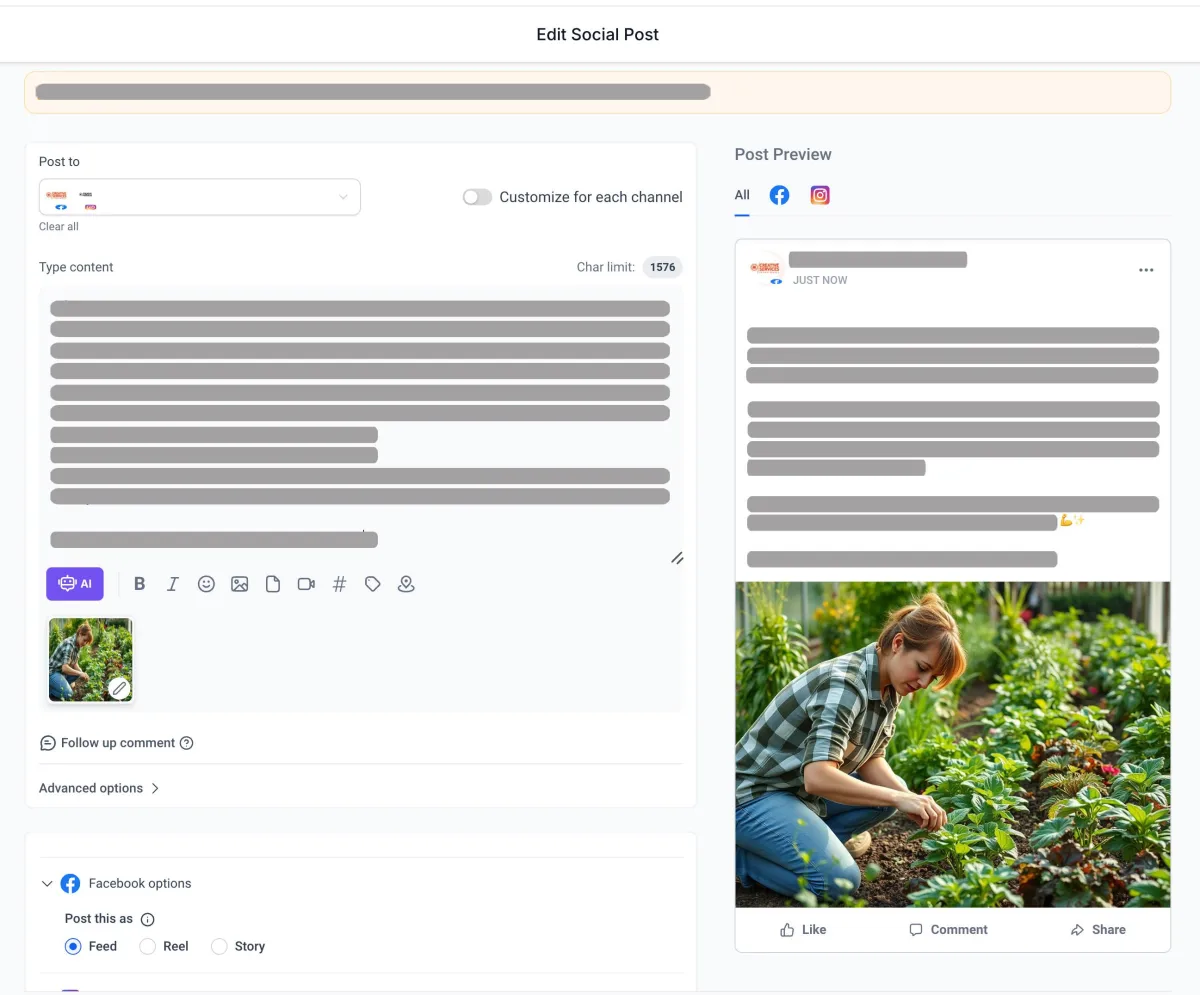
Task: Click the JUST NOW timestamp
Action: [820, 281]
